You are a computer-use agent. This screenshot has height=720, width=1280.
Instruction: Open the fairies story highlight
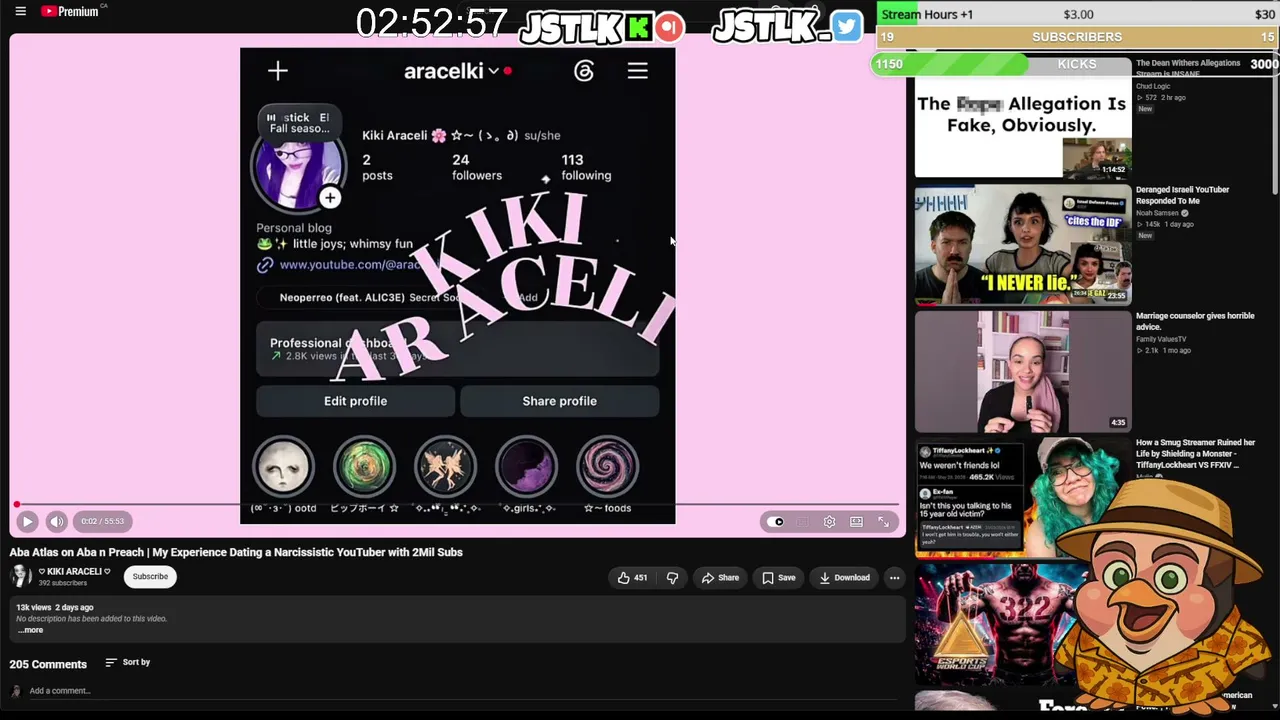point(445,468)
